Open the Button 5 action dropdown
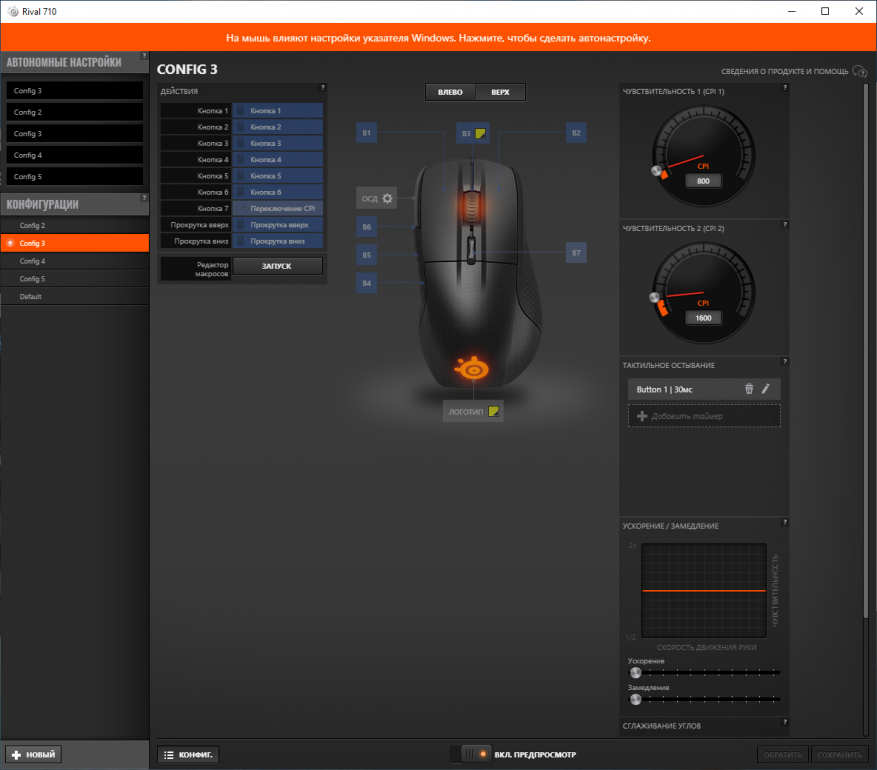 [x=277, y=176]
